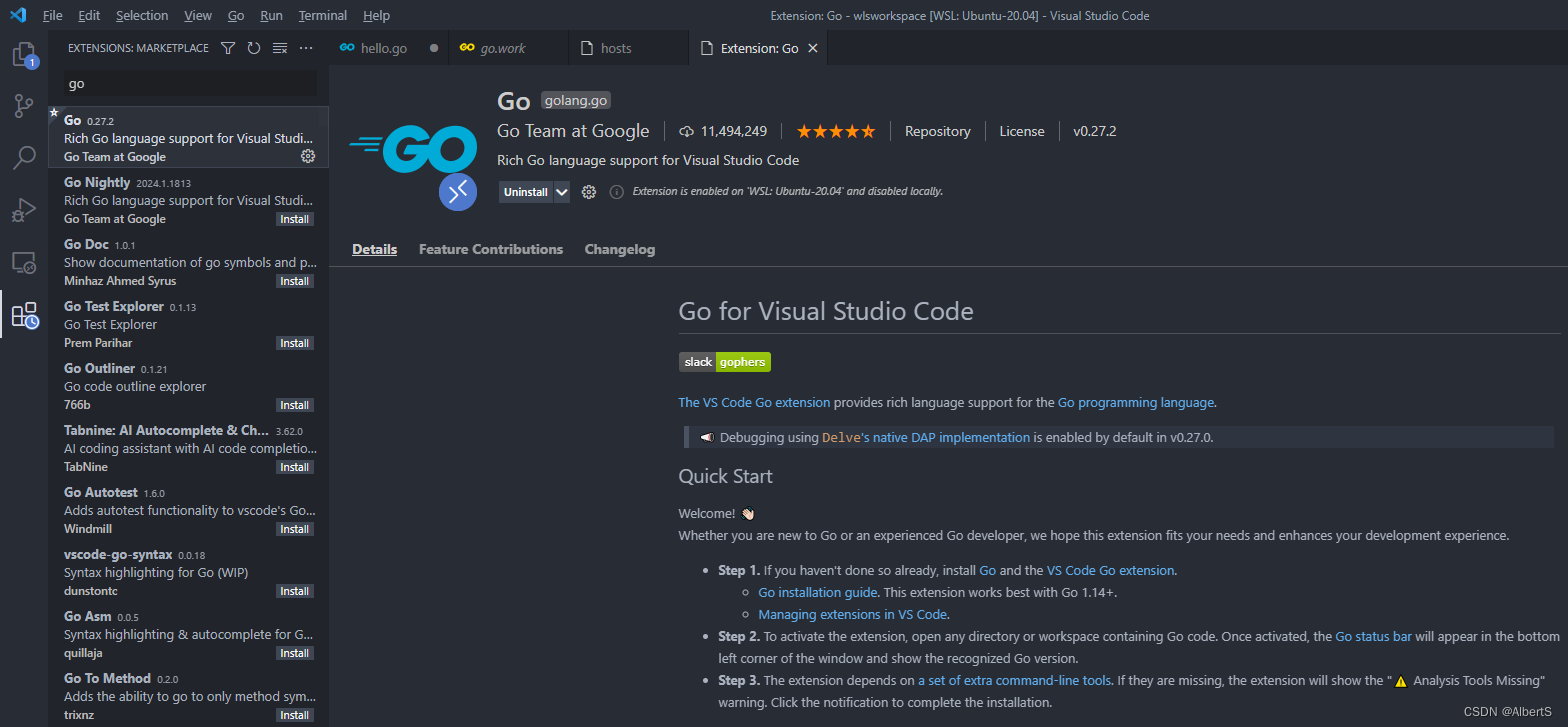
Task: Open the Help menu
Action: point(377,15)
